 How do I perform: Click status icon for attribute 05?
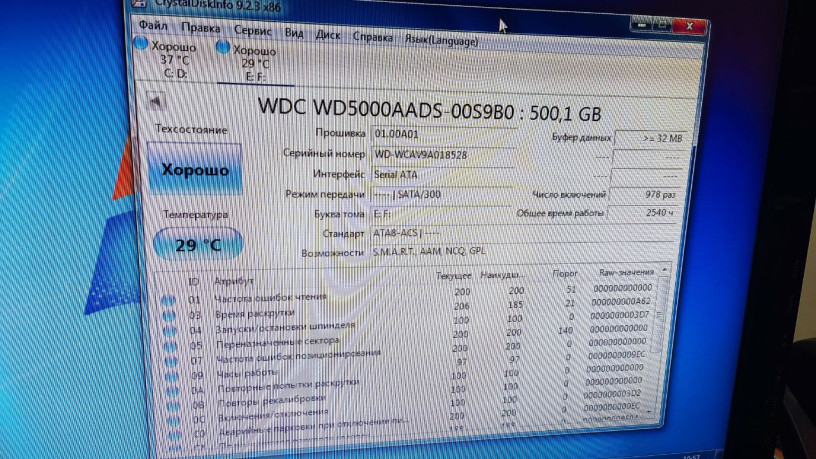point(171,346)
